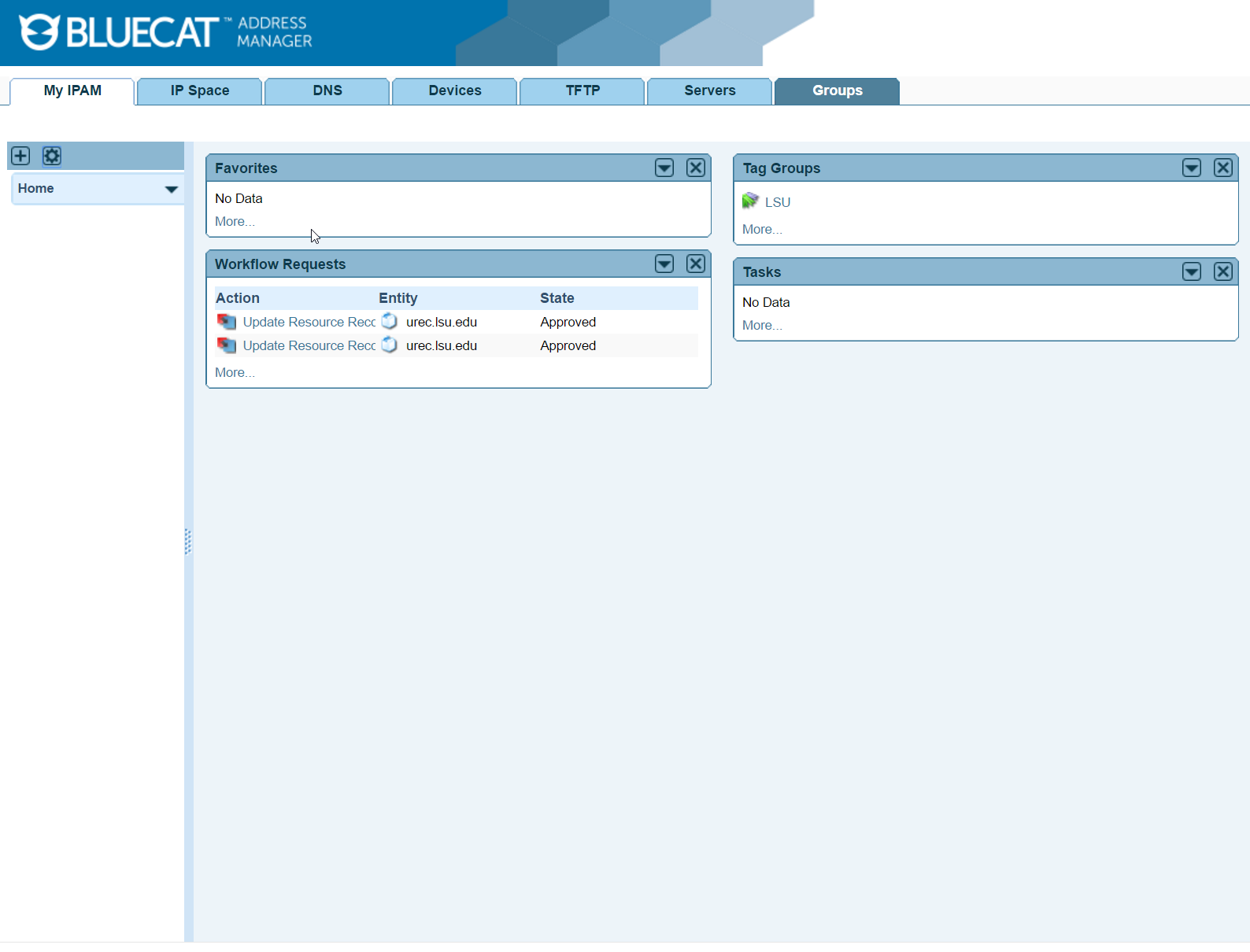This screenshot has width=1250, height=952.
Task: Go to the Devices tab
Action: (455, 90)
